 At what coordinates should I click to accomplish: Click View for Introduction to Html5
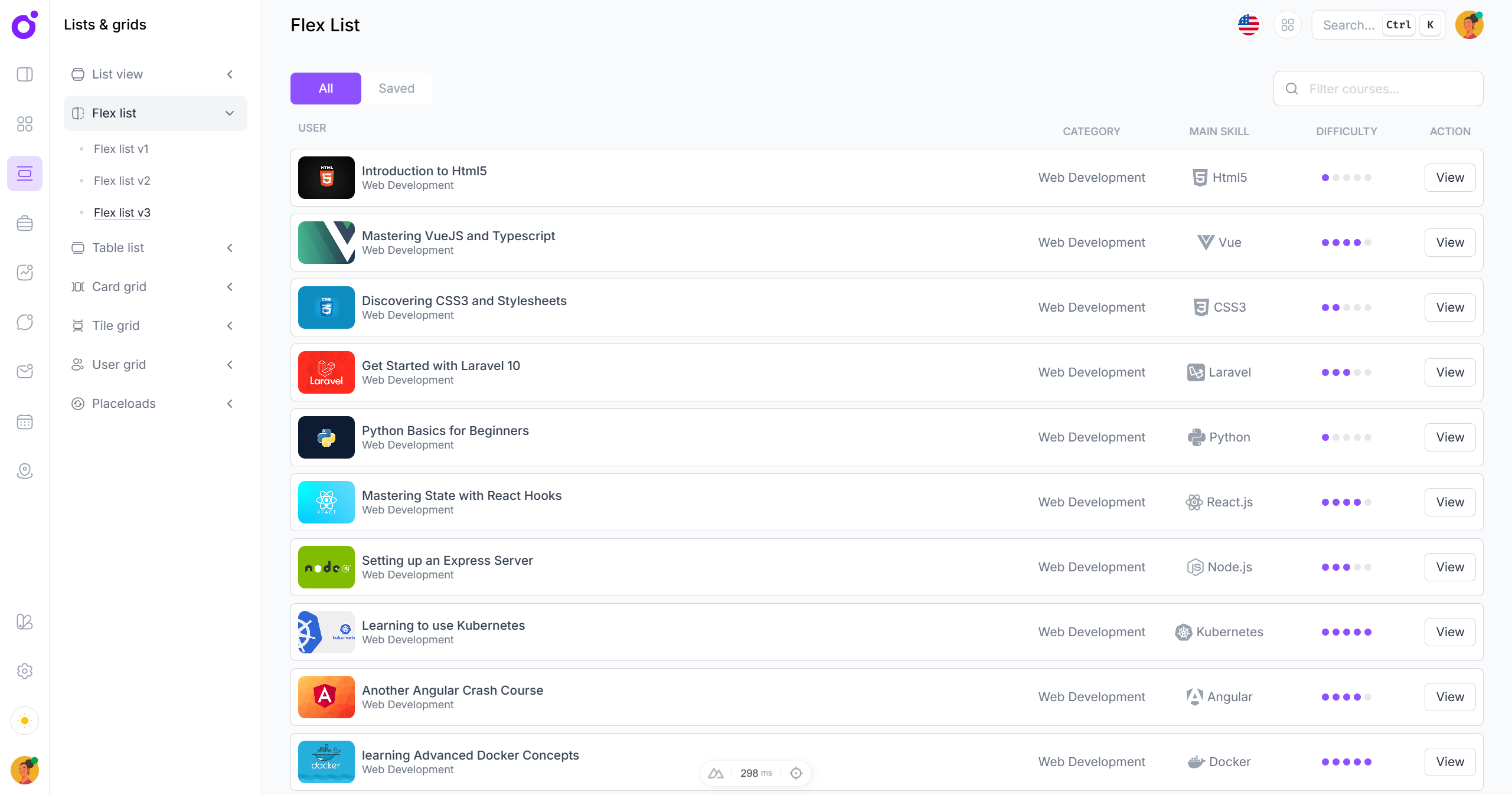1449,178
